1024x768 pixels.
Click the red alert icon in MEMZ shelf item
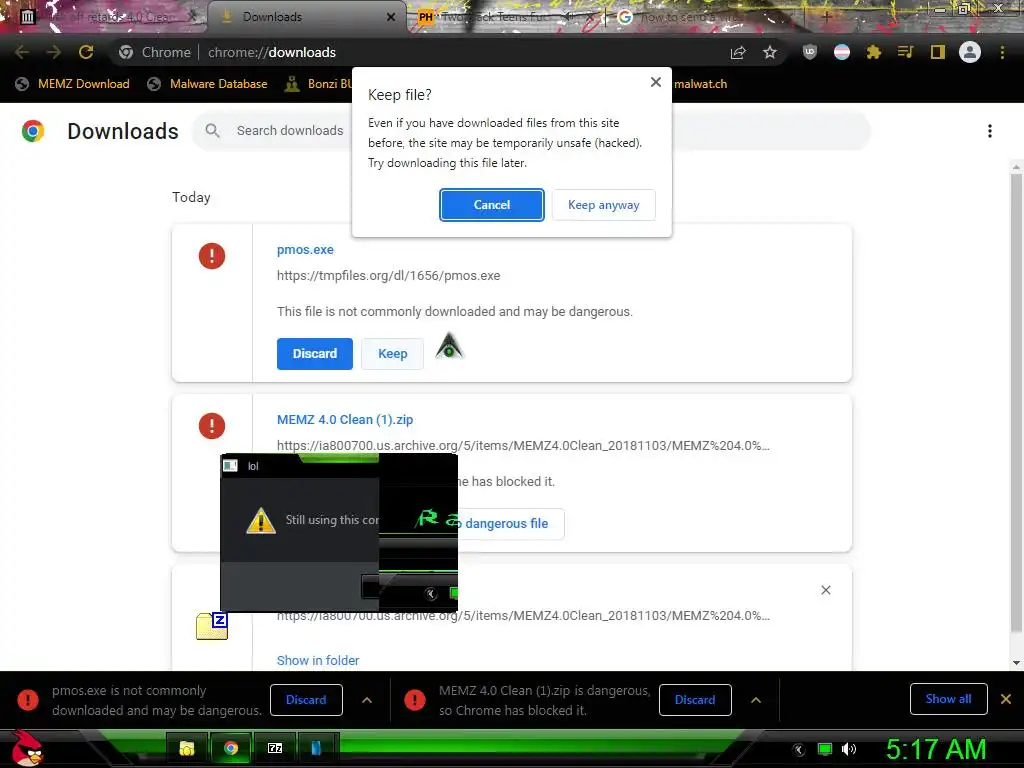click(x=415, y=700)
